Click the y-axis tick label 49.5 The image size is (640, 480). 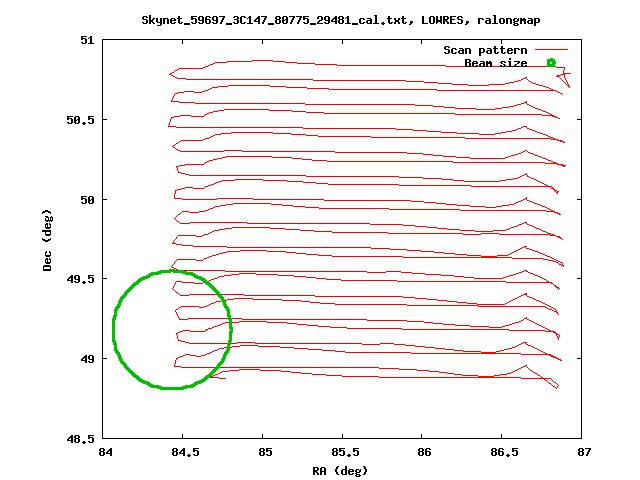80,279
